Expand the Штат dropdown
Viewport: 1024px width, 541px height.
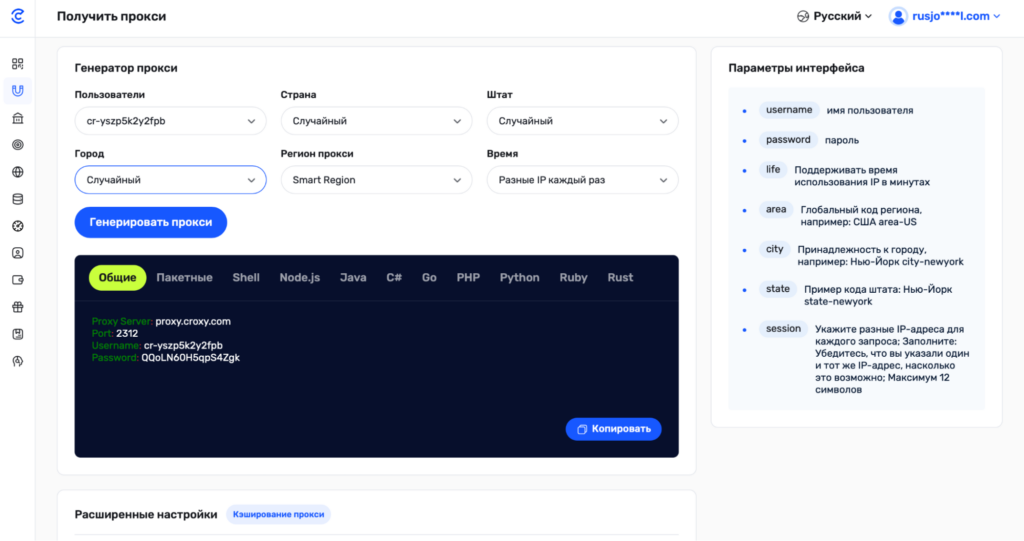pos(583,121)
